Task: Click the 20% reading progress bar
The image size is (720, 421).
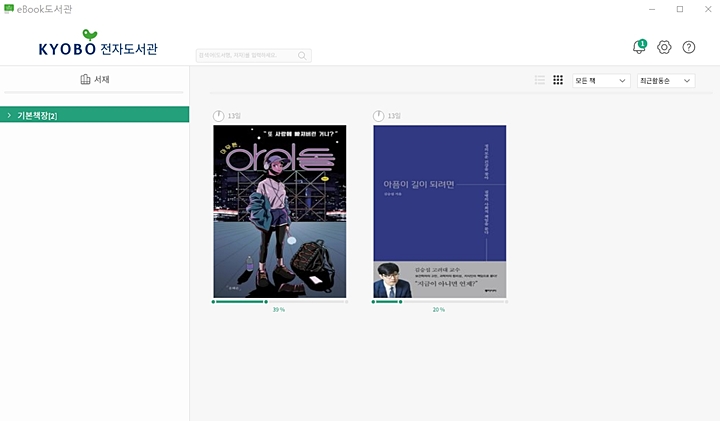Action: (439, 301)
